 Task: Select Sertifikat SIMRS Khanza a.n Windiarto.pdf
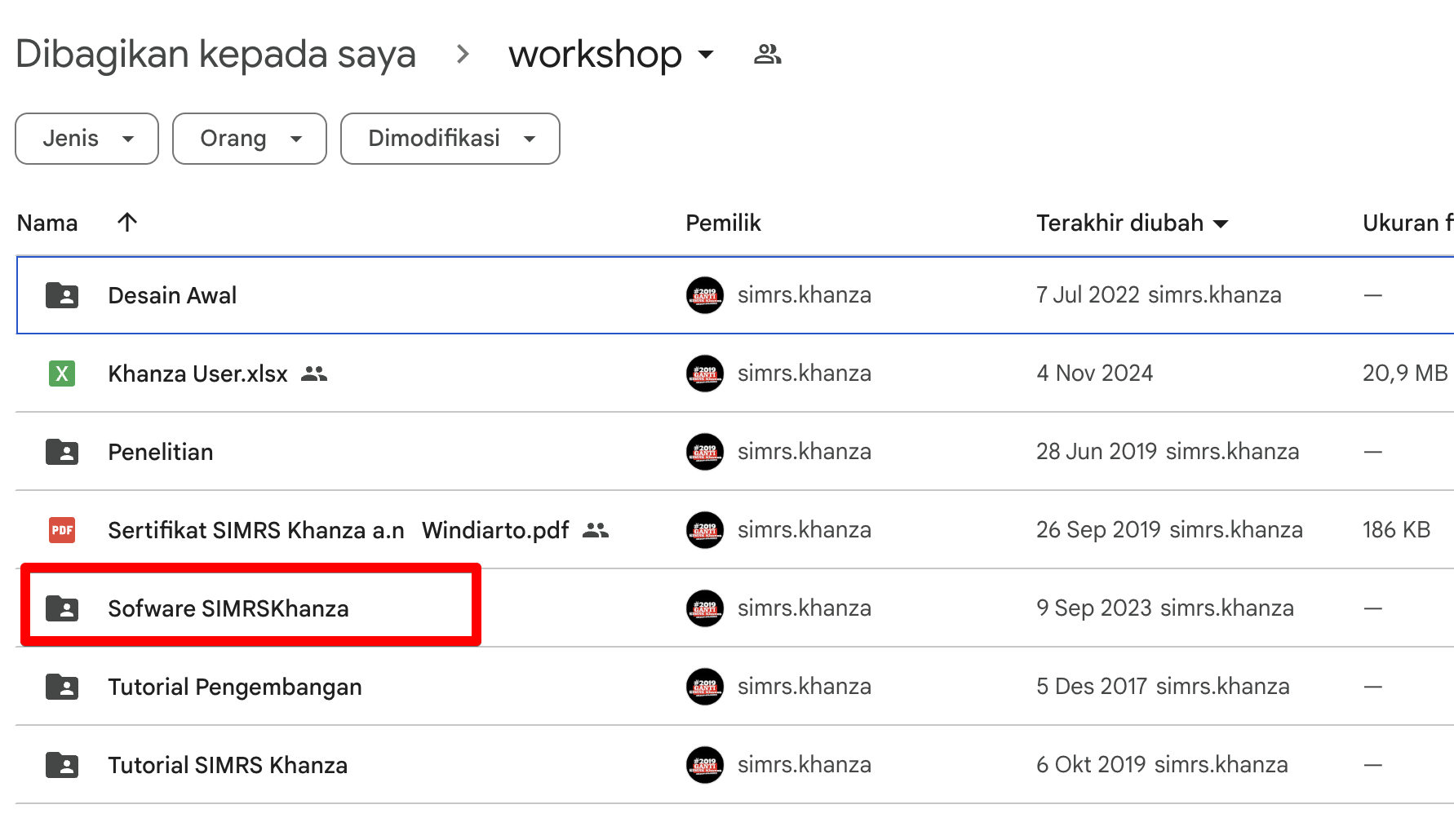tap(339, 530)
